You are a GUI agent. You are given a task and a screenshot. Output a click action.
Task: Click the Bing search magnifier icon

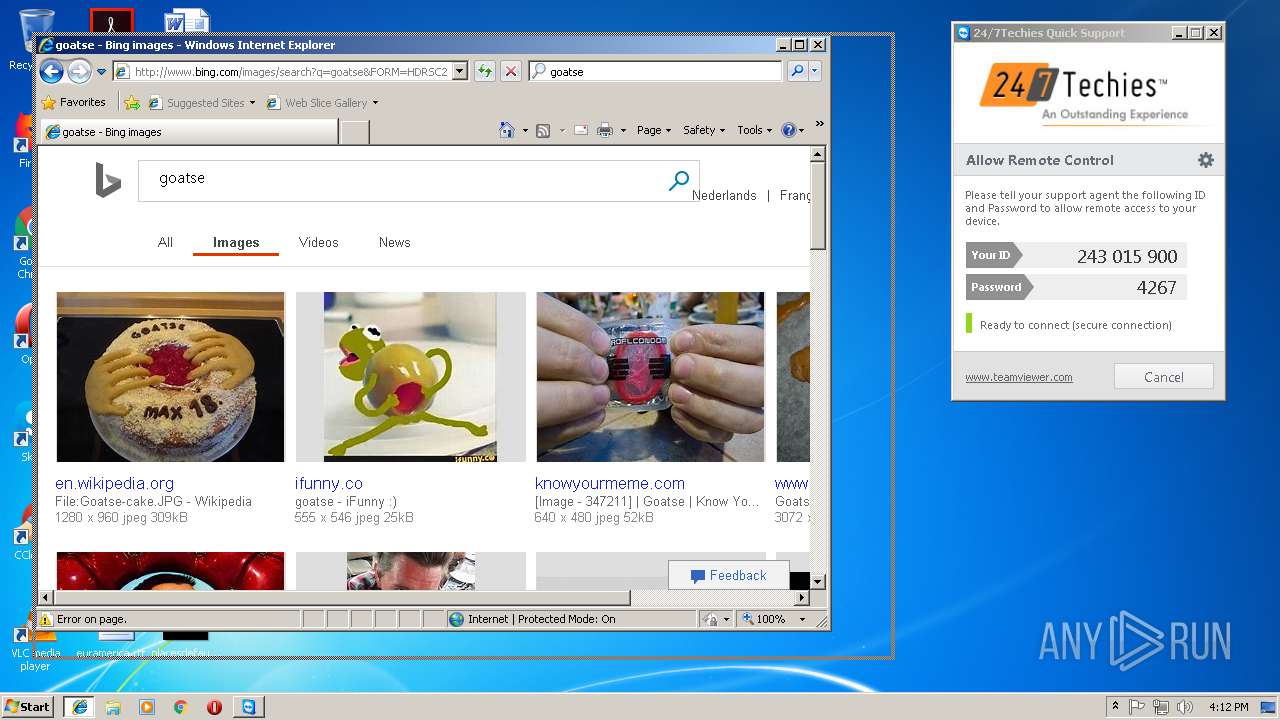click(679, 180)
